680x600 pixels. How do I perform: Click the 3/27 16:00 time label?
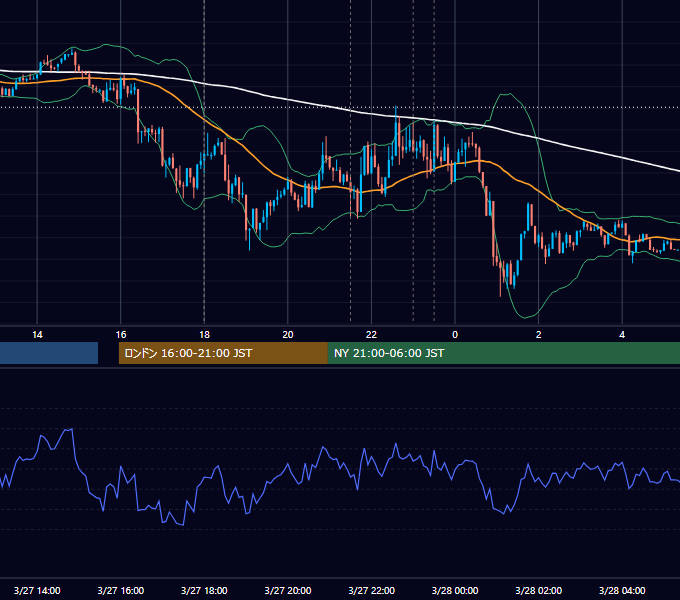[x=121, y=590]
